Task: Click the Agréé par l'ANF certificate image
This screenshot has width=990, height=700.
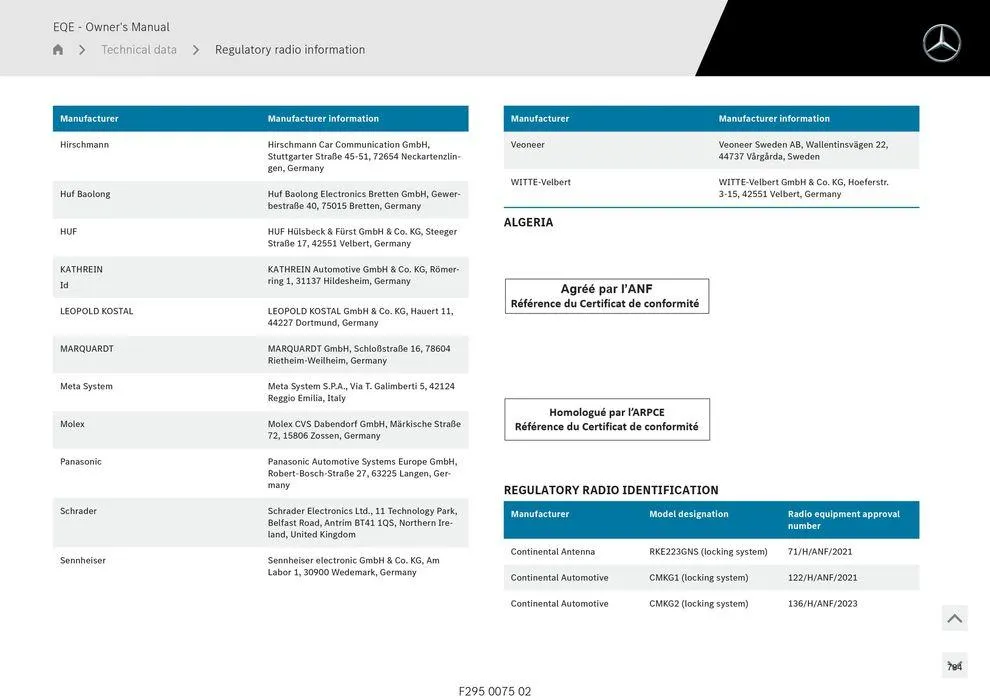Action: click(x=606, y=296)
